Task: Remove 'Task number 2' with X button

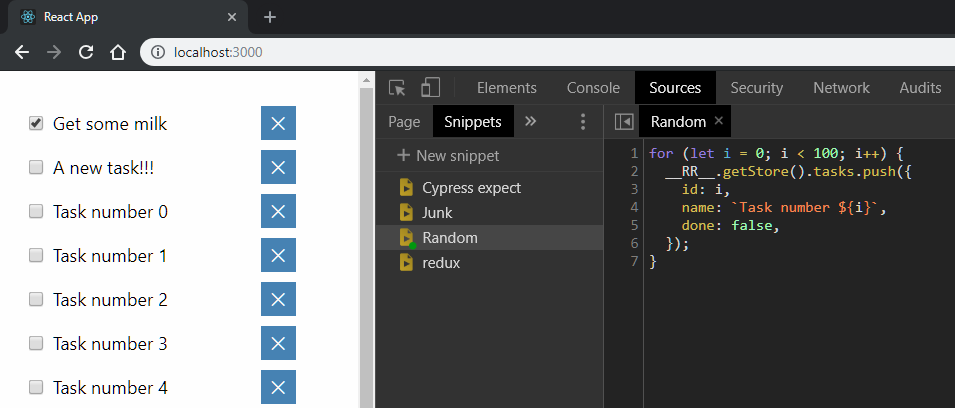Action: click(x=278, y=299)
